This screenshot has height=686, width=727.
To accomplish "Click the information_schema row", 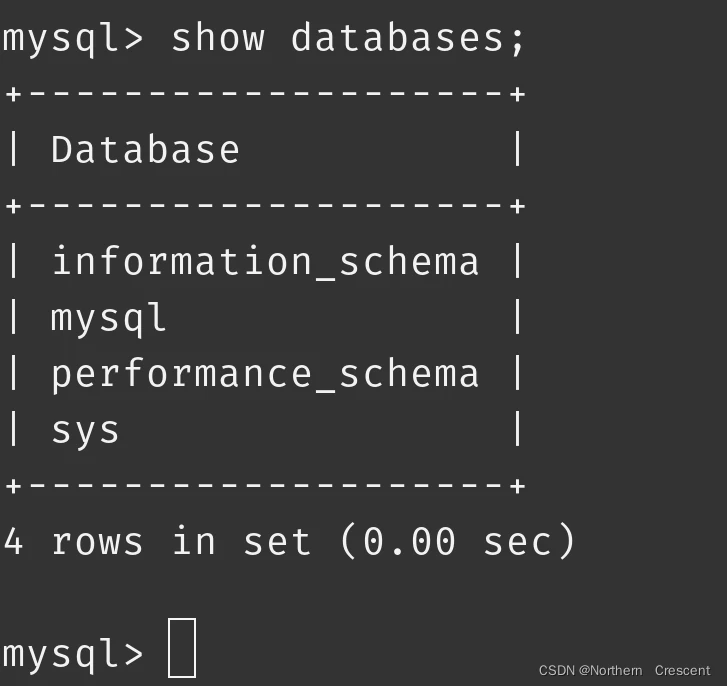I will [265, 262].
